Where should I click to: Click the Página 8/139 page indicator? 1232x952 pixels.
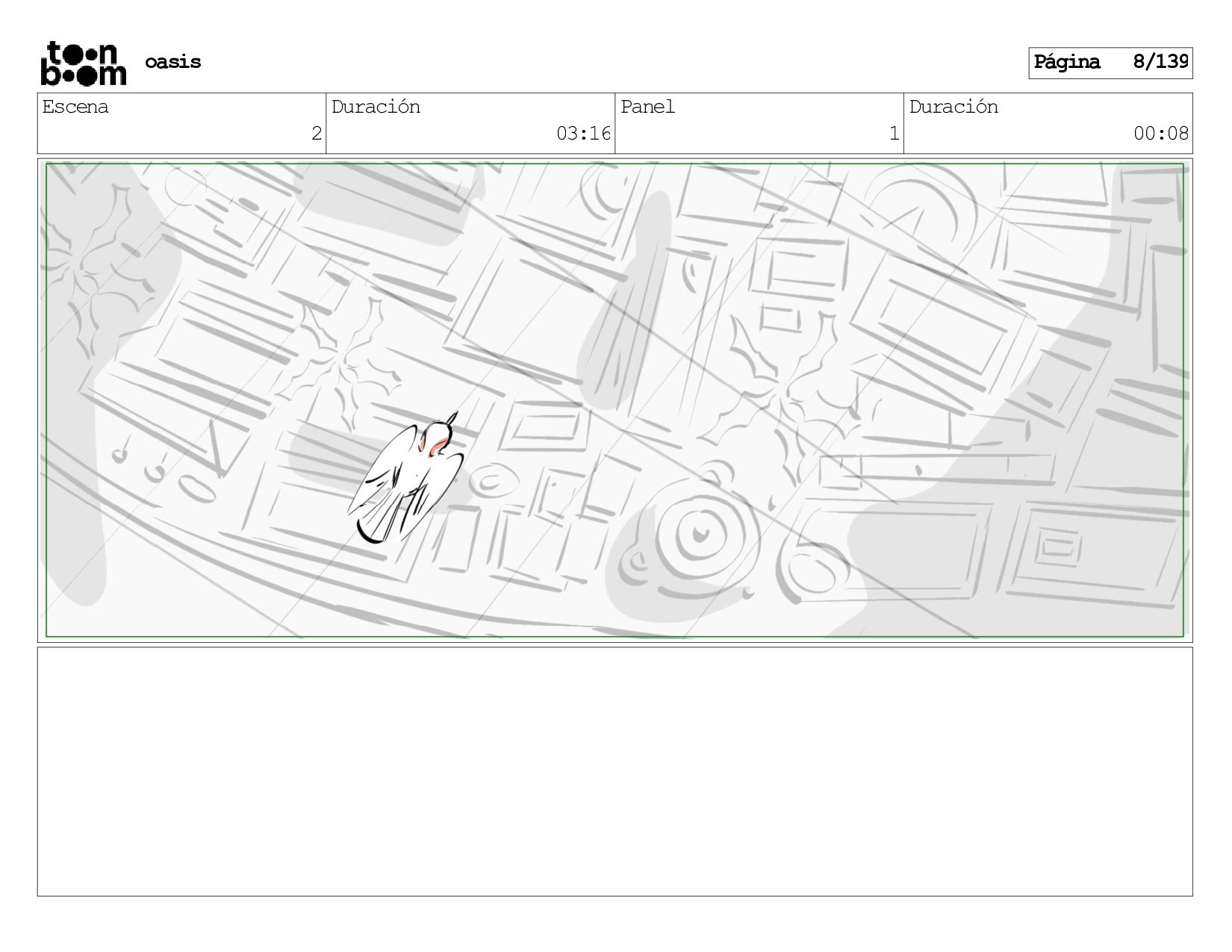[1110, 63]
